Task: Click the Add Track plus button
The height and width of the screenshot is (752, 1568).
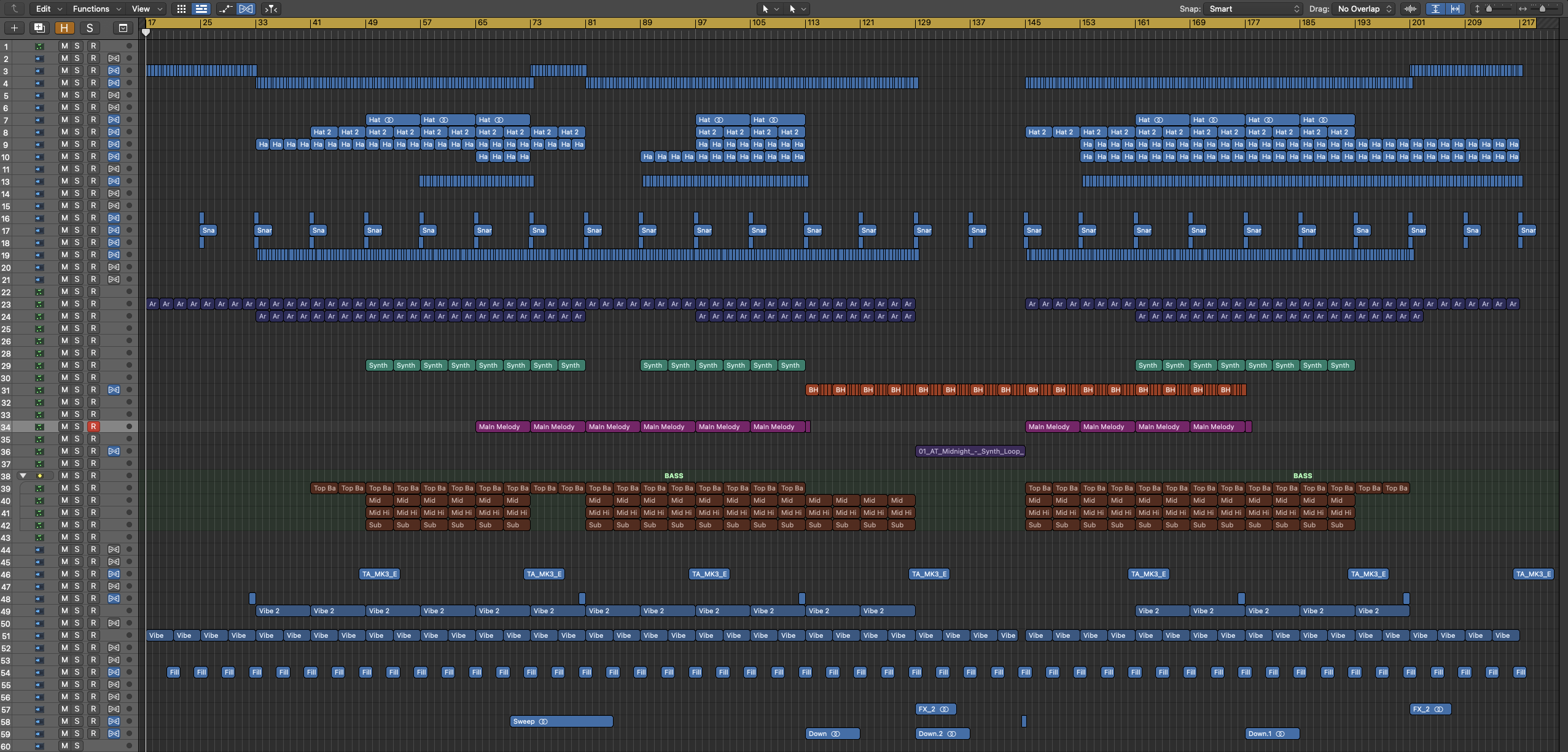Action: (14, 28)
